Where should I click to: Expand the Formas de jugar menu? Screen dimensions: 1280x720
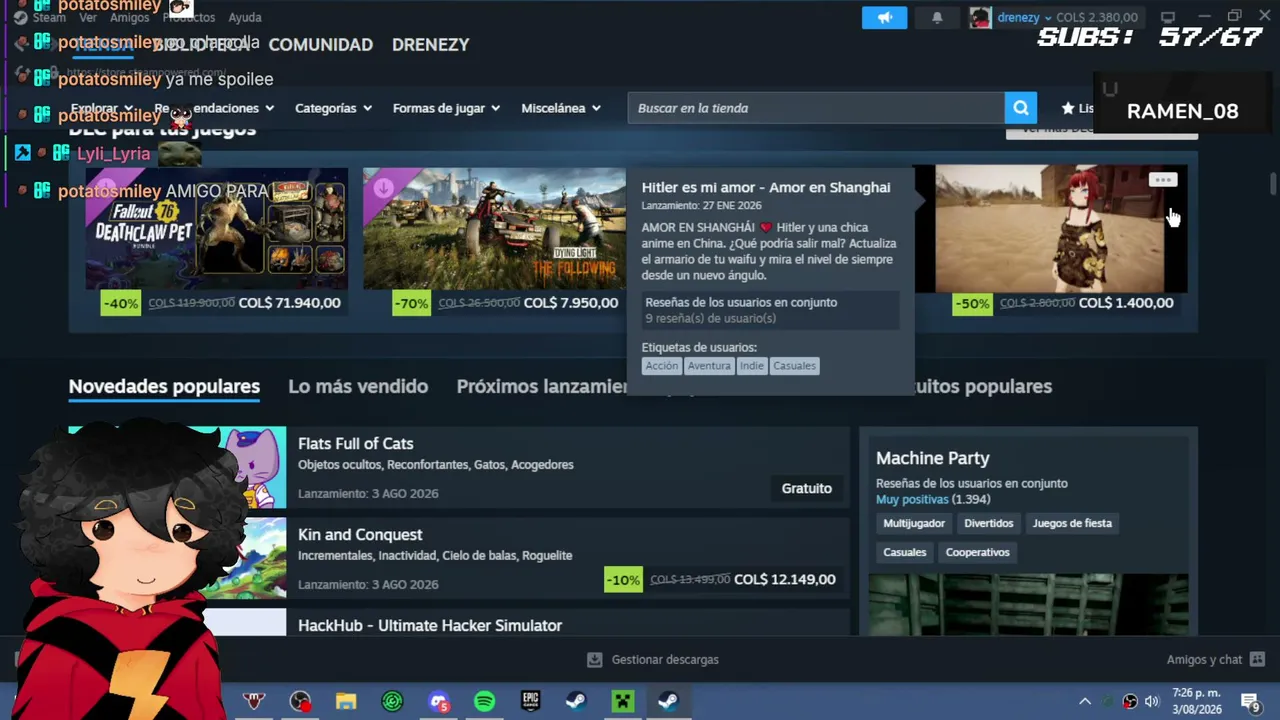point(447,108)
